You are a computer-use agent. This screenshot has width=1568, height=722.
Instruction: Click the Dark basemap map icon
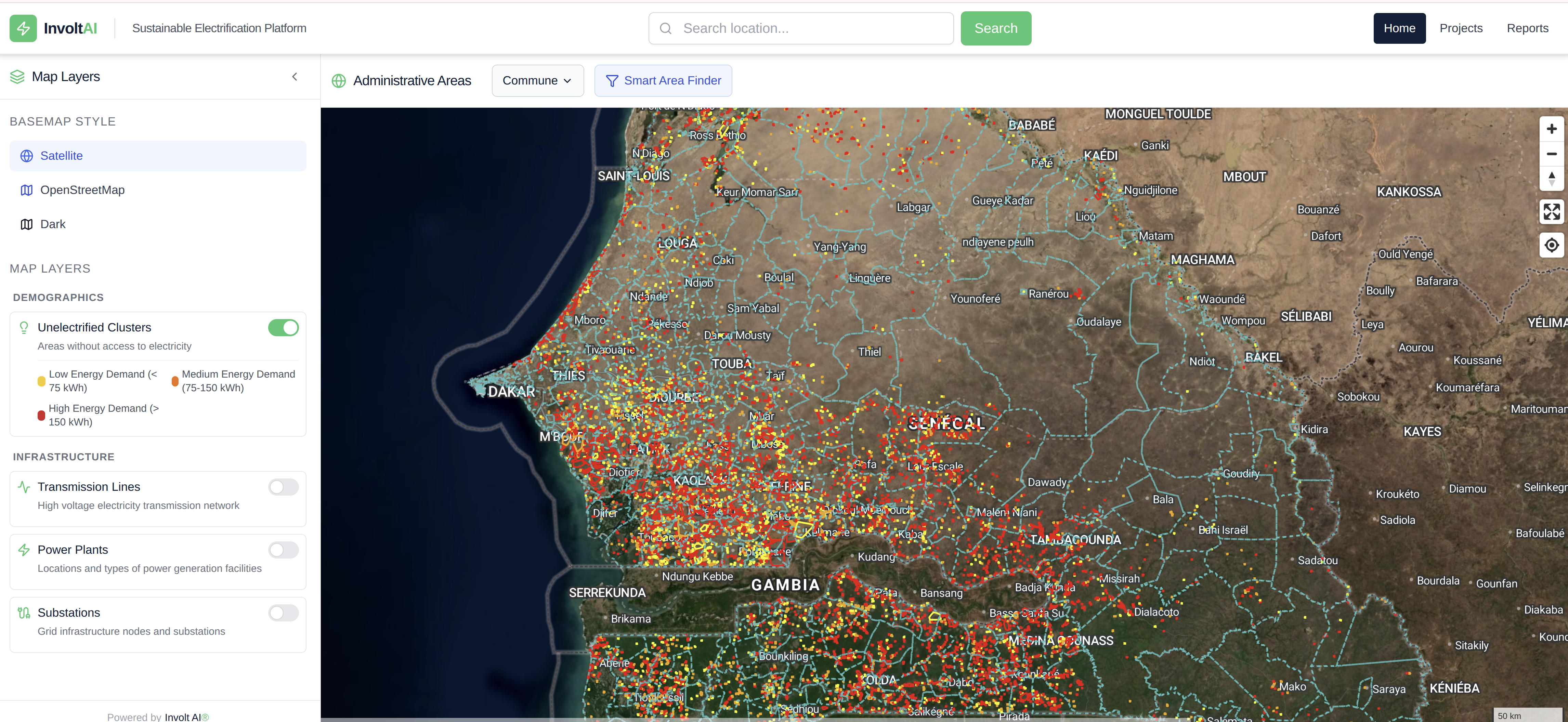click(x=27, y=224)
